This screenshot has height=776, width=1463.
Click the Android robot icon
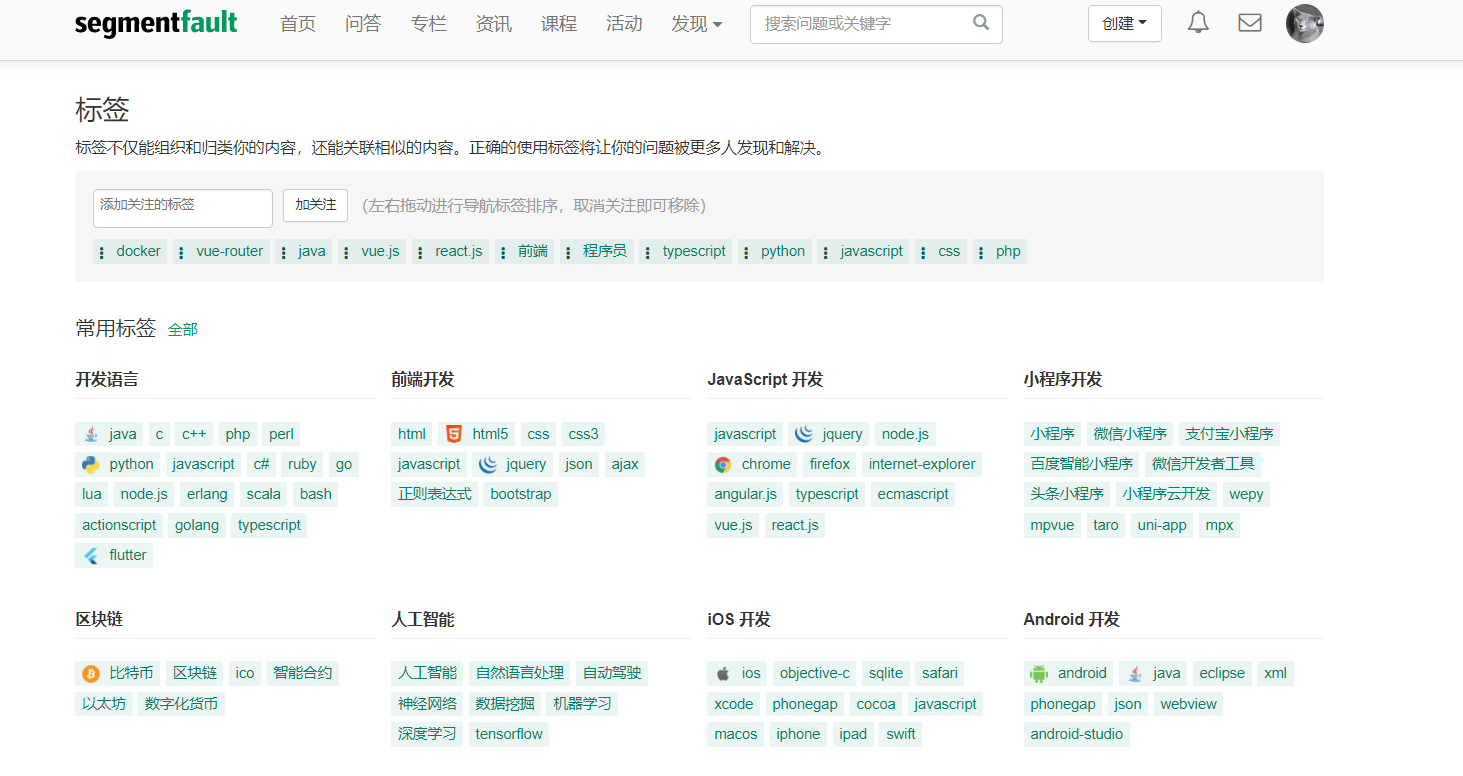click(1039, 673)
